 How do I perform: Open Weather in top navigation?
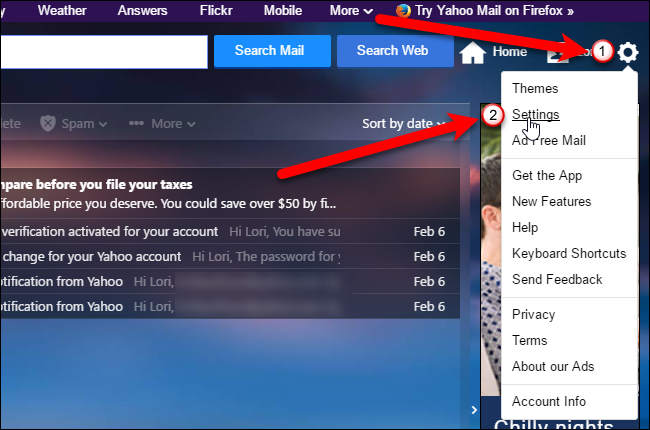coord(62,10)
